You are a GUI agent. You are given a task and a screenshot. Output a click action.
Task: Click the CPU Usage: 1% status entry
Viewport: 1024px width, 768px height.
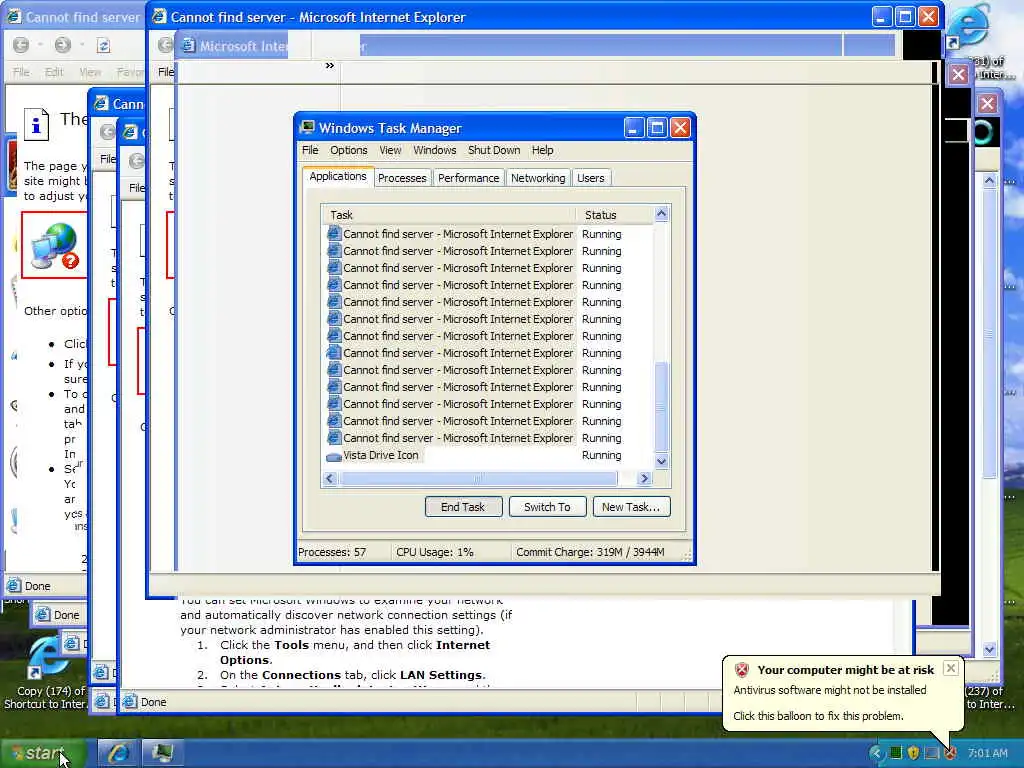[435, 552]
